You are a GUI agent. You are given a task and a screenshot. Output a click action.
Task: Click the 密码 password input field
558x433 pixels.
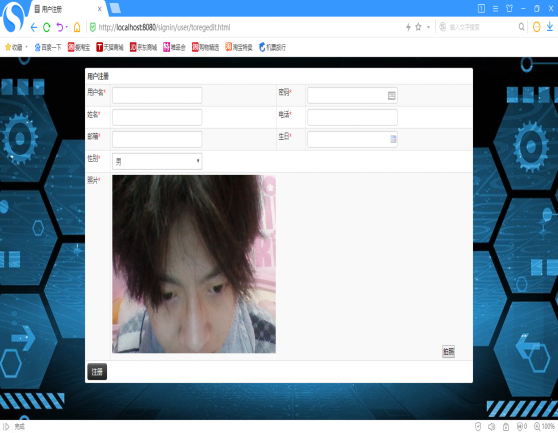352,95
